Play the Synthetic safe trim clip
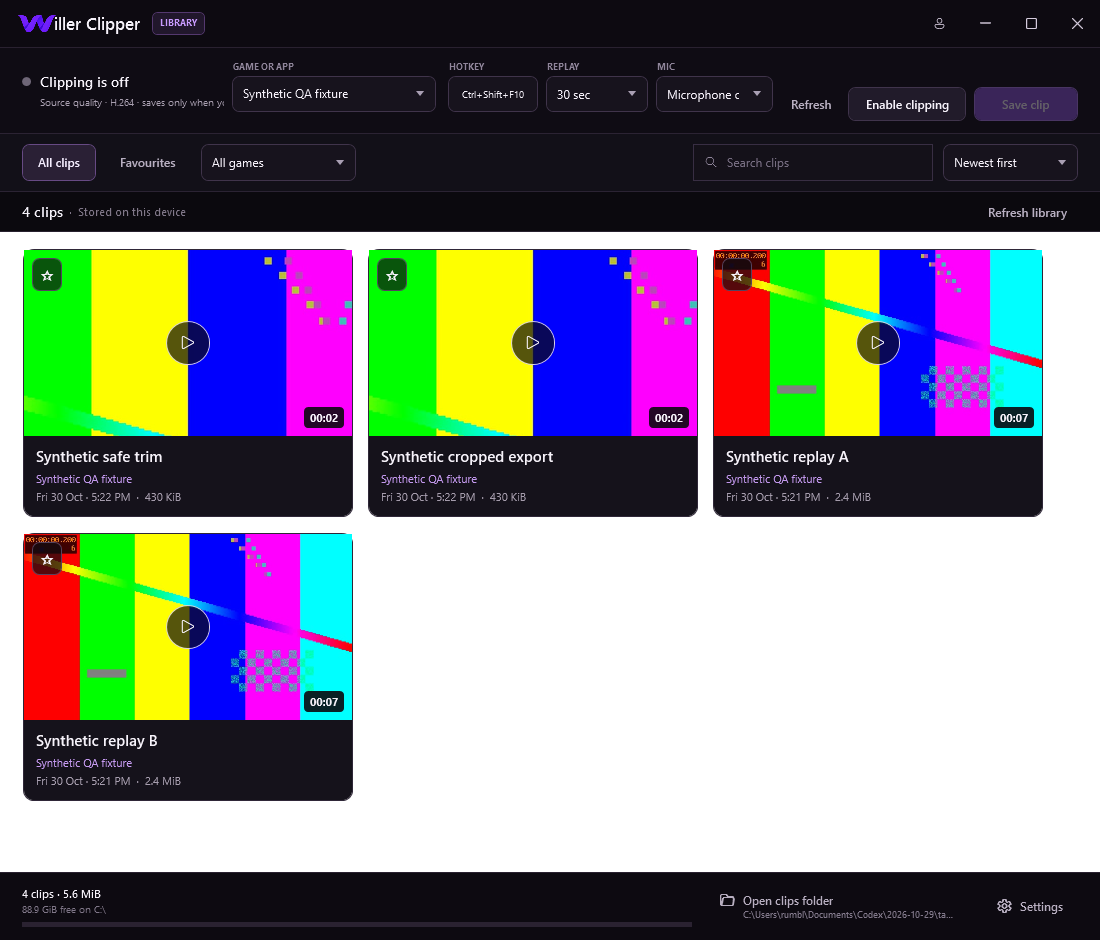This screenshot has height=940, width=1100. (x=188, y=342)
